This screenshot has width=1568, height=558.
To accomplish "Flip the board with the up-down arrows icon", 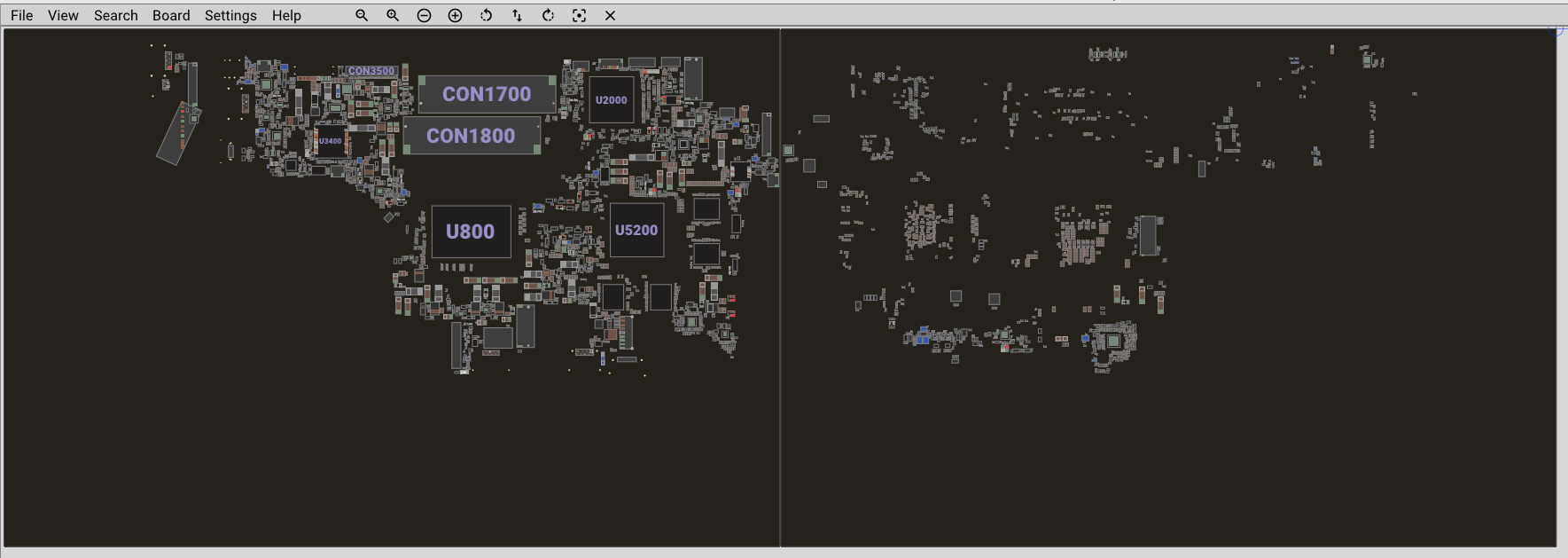I will click(x=517, y=15).
